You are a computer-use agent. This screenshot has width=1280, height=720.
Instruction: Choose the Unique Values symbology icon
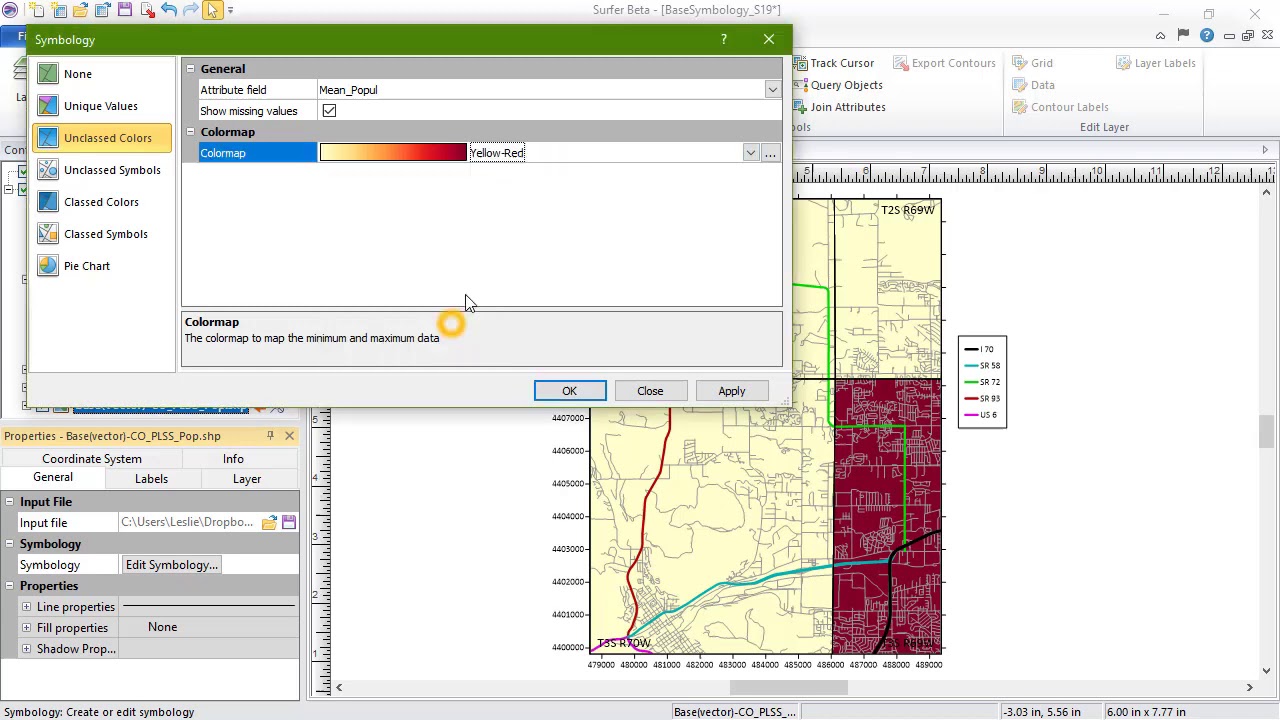click(x=48, y=106)
